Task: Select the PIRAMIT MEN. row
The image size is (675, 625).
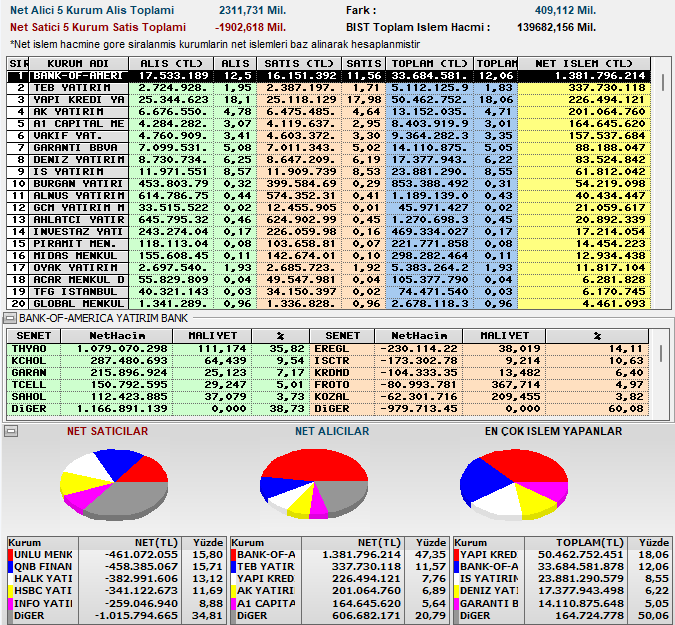Action: (328, 244)
